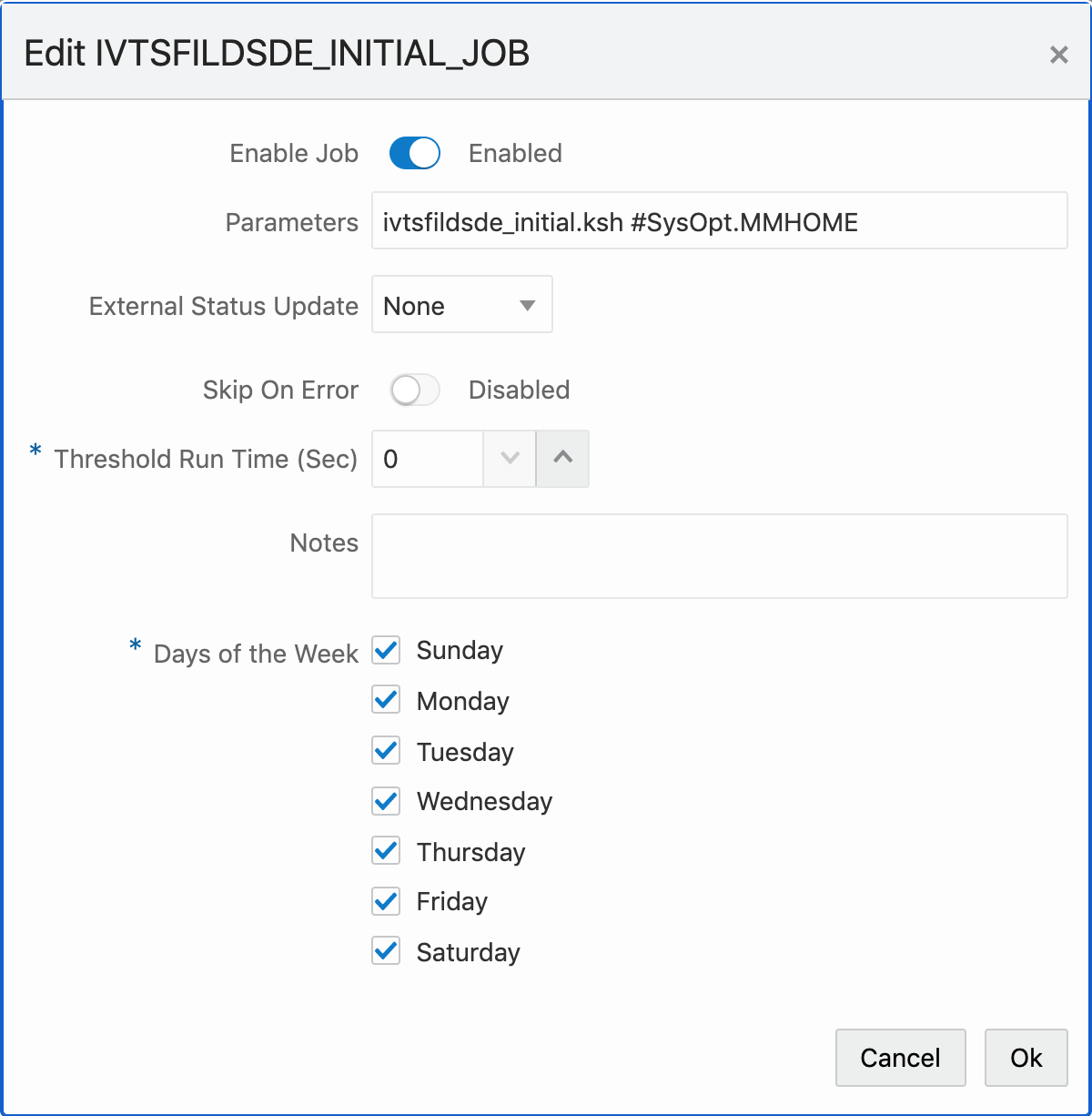Uncheck the Sunday checkbox

click(x=385, y=650)
